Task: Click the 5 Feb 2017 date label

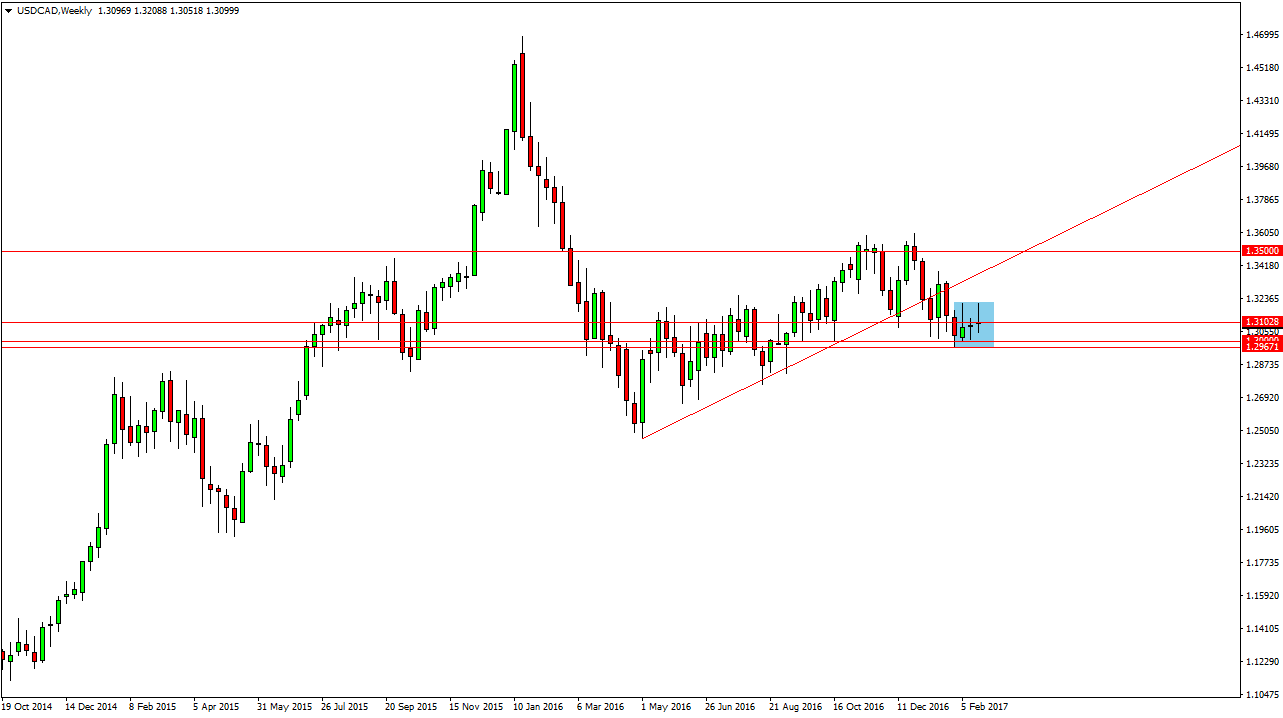Action: point(985,706)
